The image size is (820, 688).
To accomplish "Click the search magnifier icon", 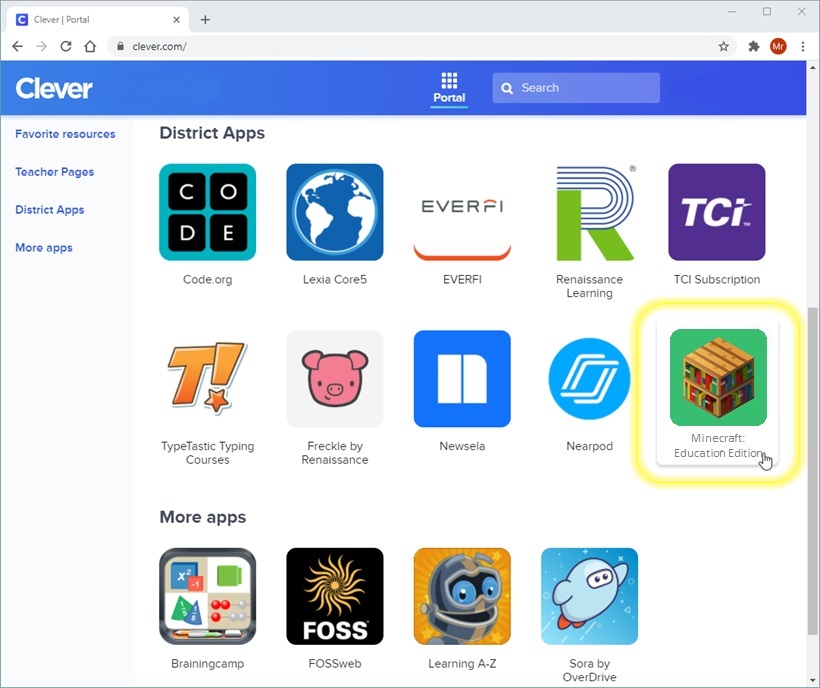I will pyautogui.click(x=507, y=88).
